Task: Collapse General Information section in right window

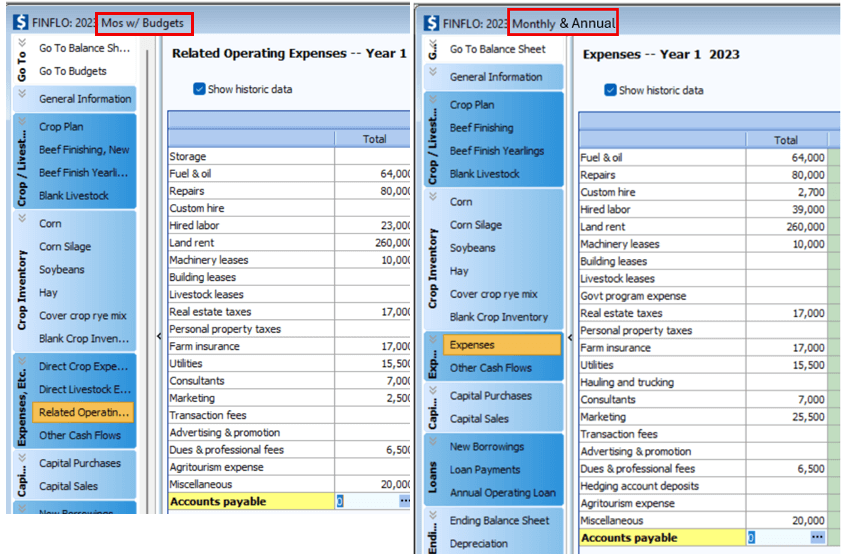Action: pyautogui.click(x=433, y=71)
